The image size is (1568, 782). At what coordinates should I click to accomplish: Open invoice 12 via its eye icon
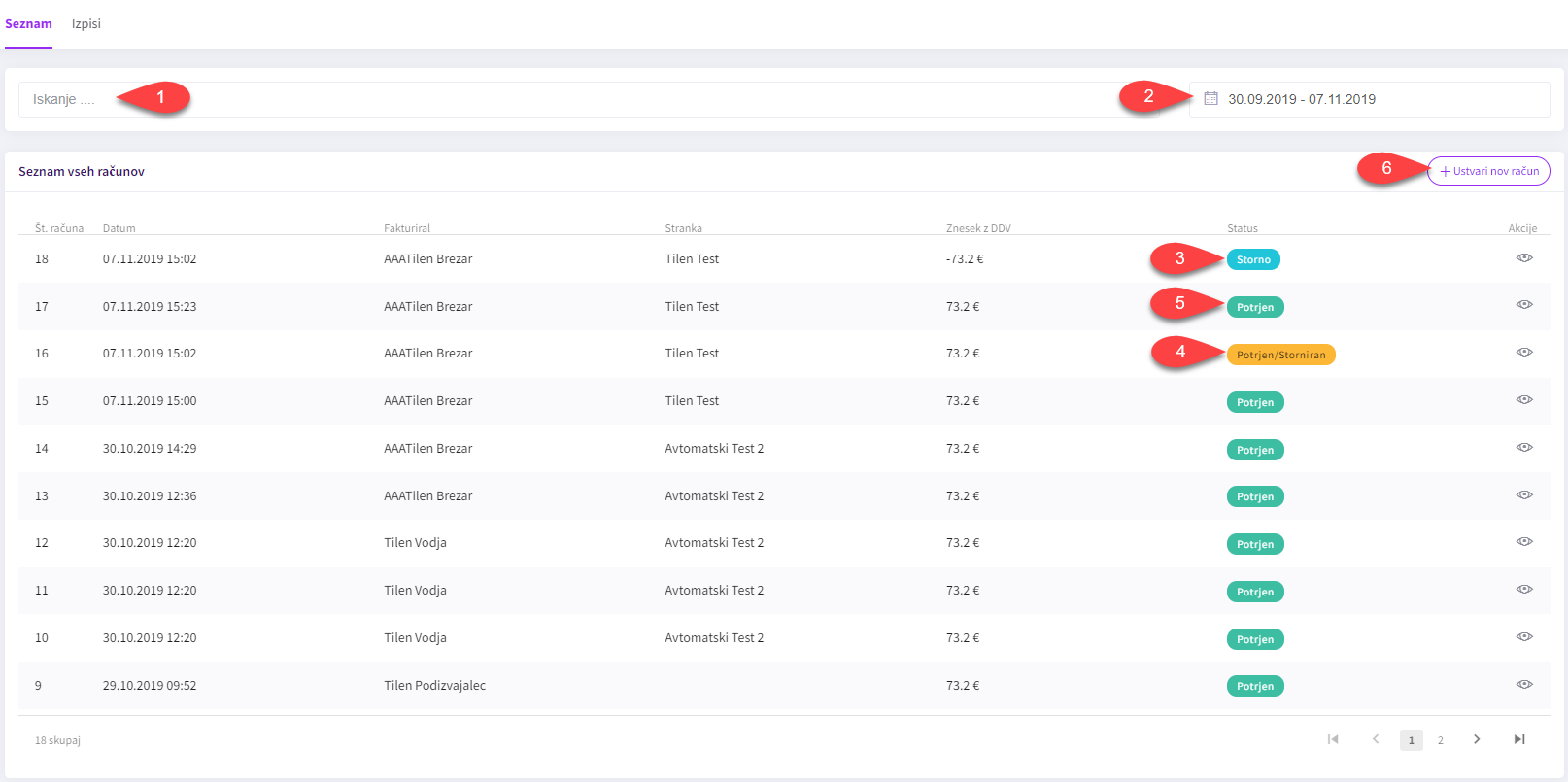(x=1524, y=542)
